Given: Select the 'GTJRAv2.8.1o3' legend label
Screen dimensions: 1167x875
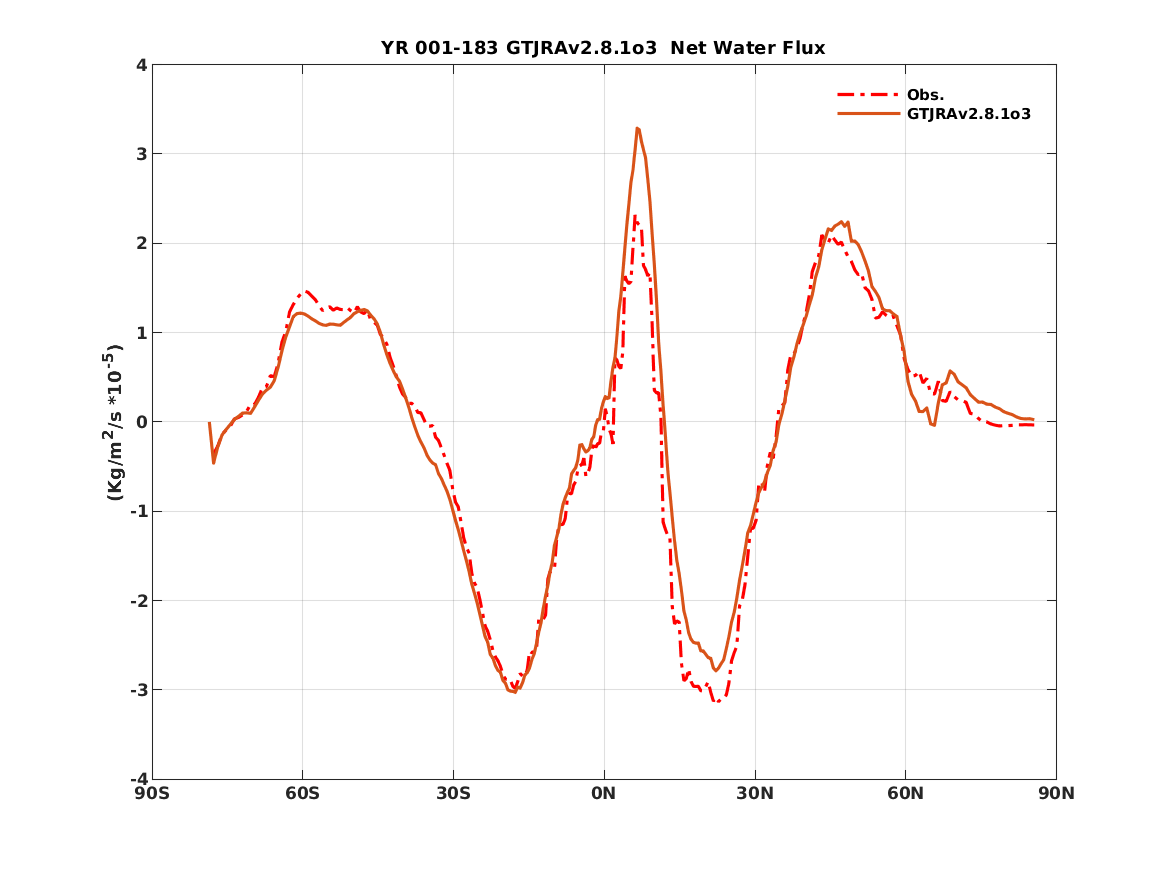Looking at the screenshot, I should pos(968,114).
